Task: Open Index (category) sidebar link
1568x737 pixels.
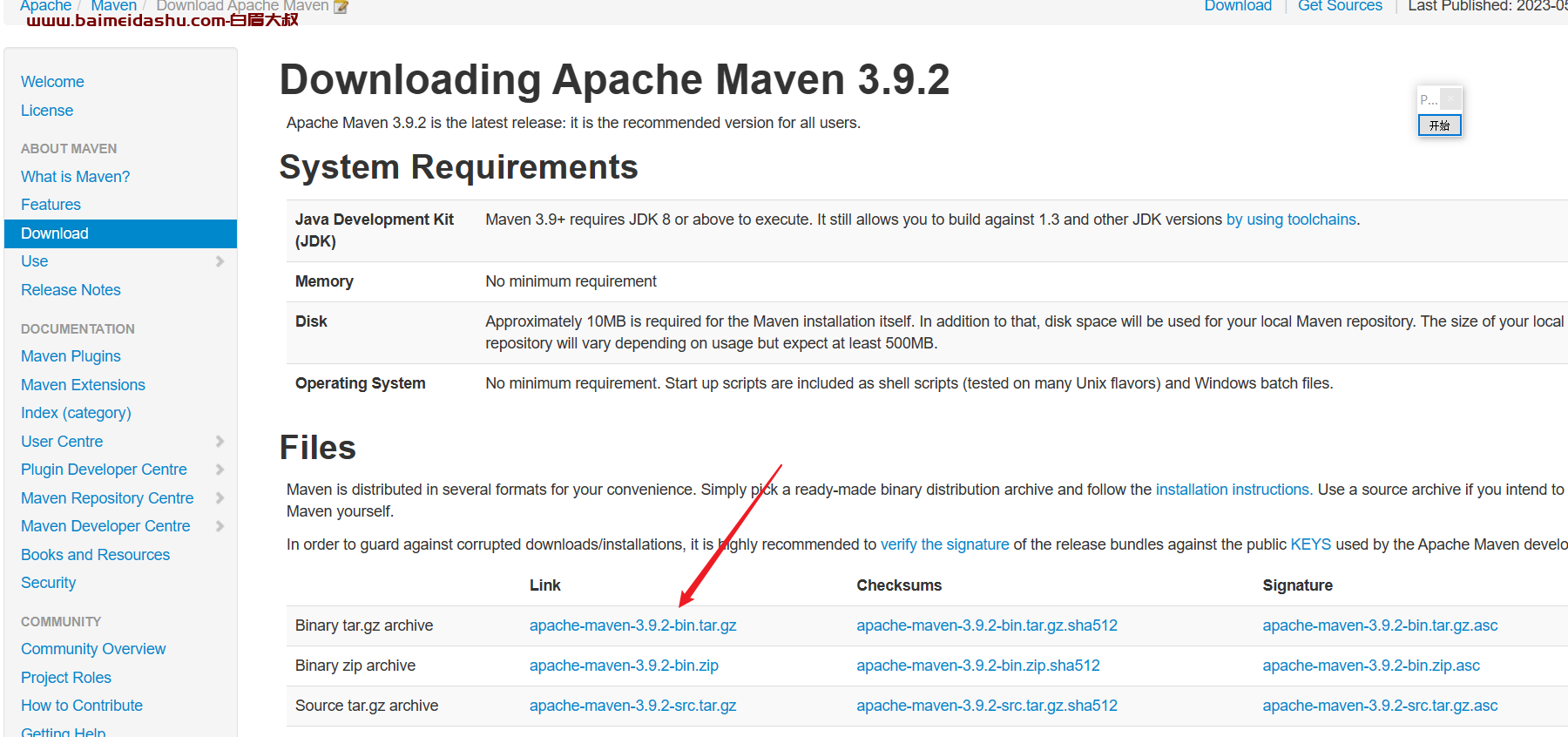Action: (x=76, y=413)
